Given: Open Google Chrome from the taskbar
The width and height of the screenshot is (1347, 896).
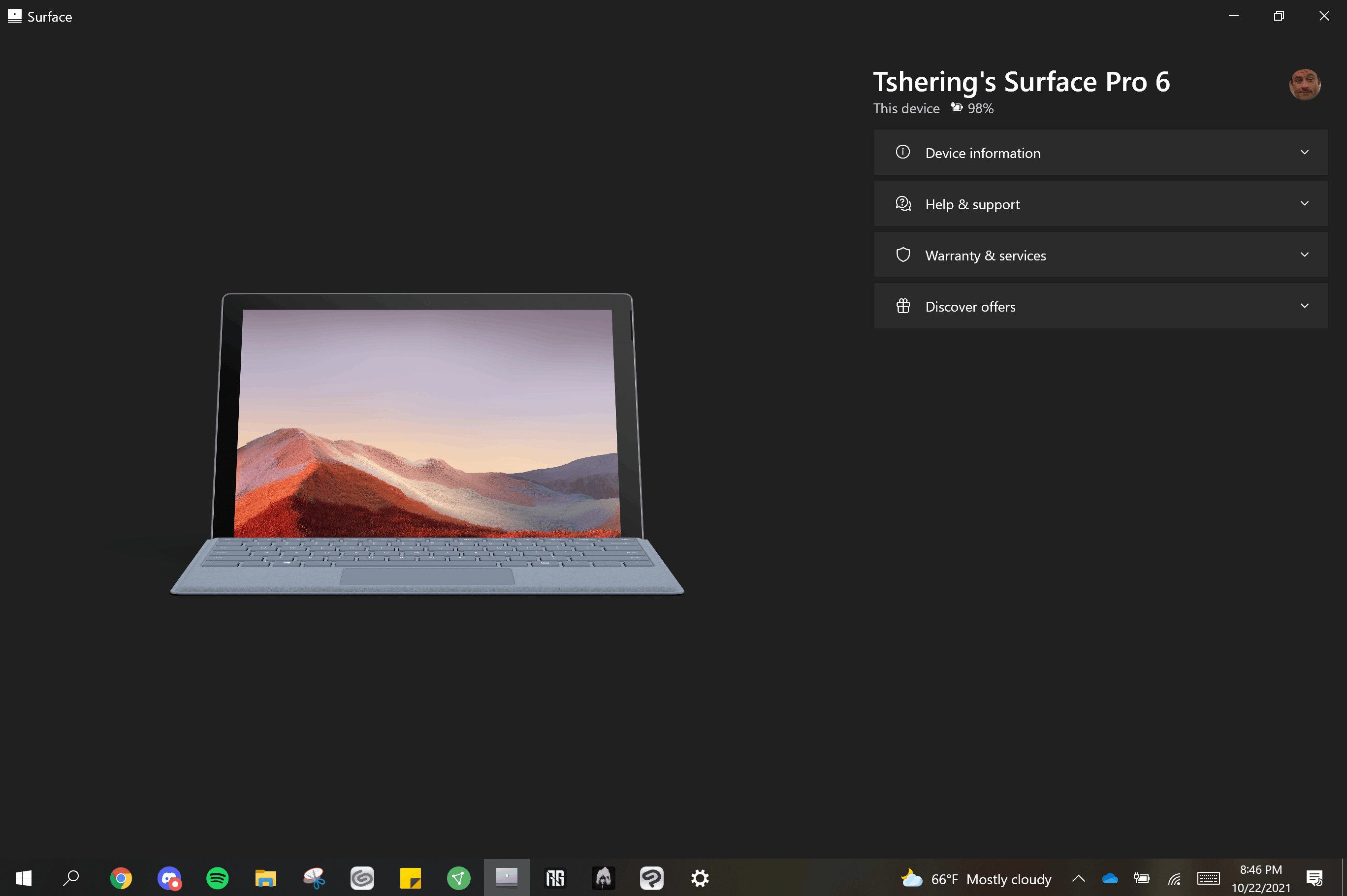Looking at the screenshot, I should tap(121, 878).
